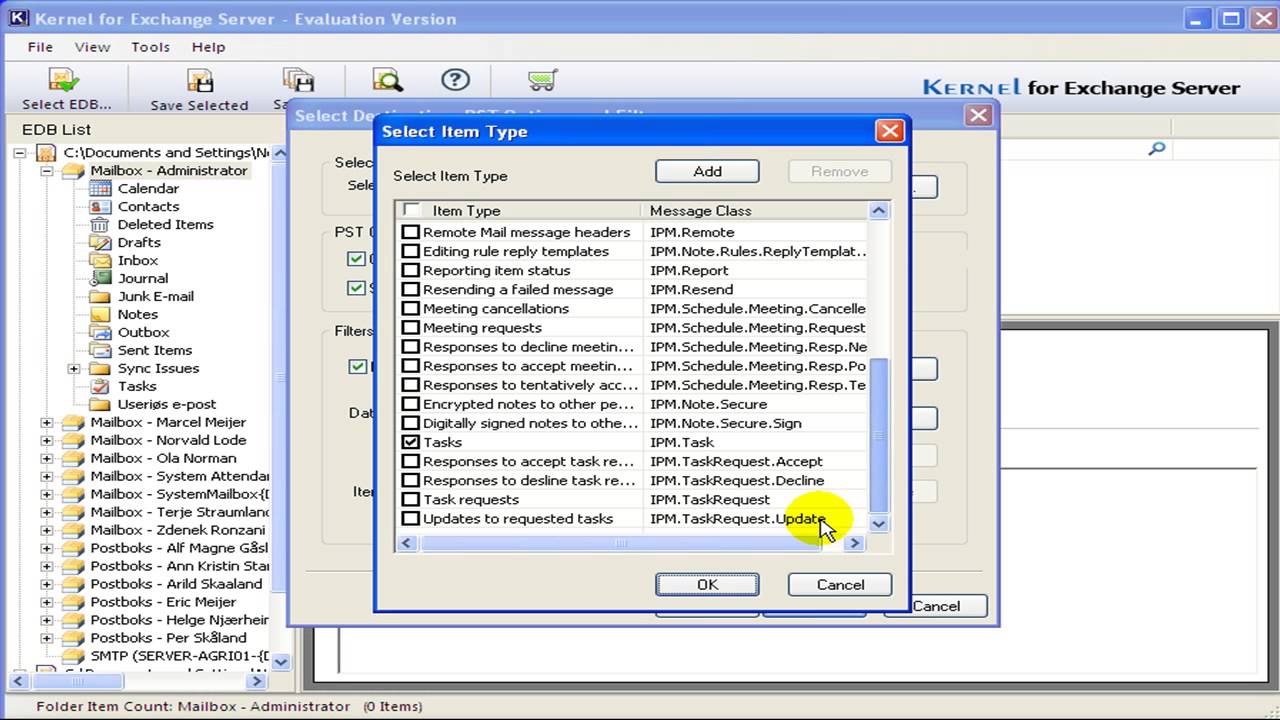Image resolution: width=1280 pixels, height=720 pixels.
Task: Open the View menu
Action: point(92,47)
